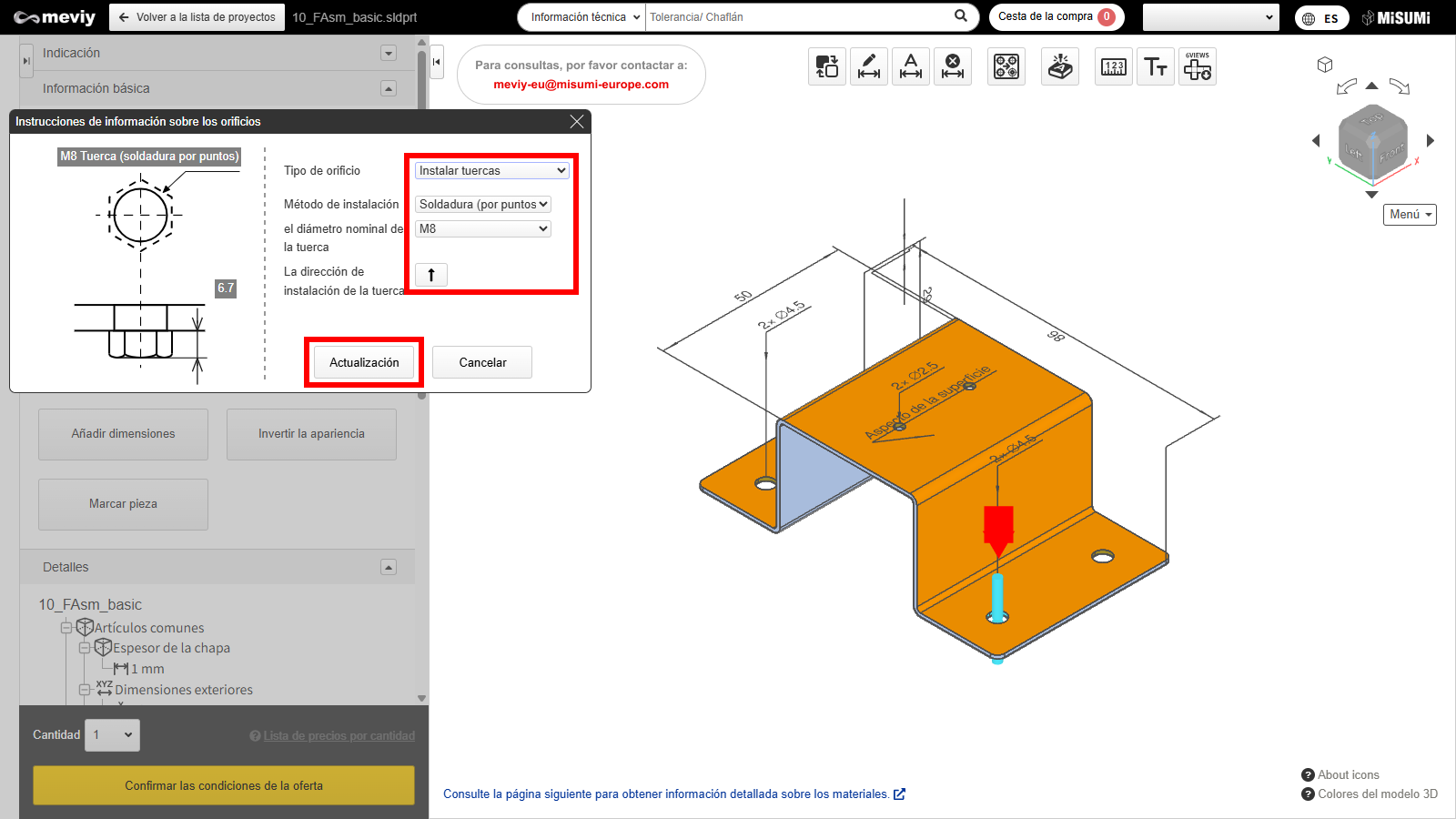1456x819 pixels.
Task: Click the delete dimension X icon
Action: point(953,66)
